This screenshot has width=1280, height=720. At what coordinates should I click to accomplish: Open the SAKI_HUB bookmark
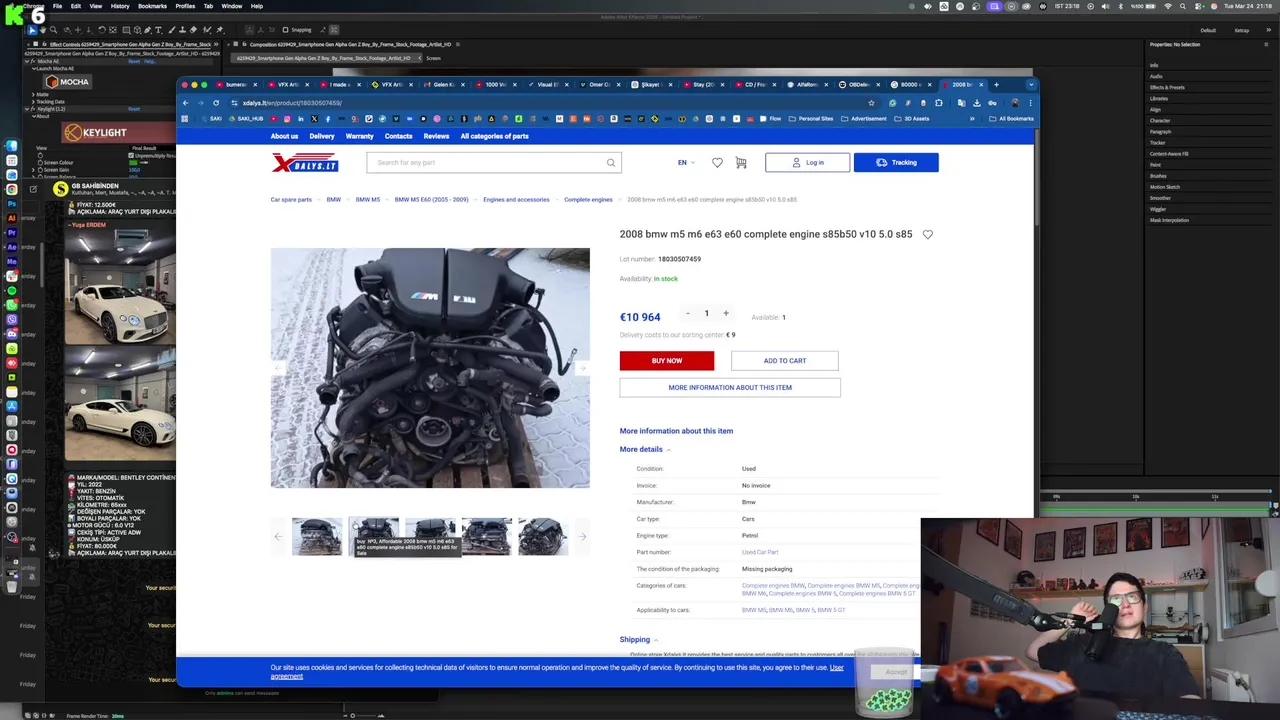coord(246,119)
